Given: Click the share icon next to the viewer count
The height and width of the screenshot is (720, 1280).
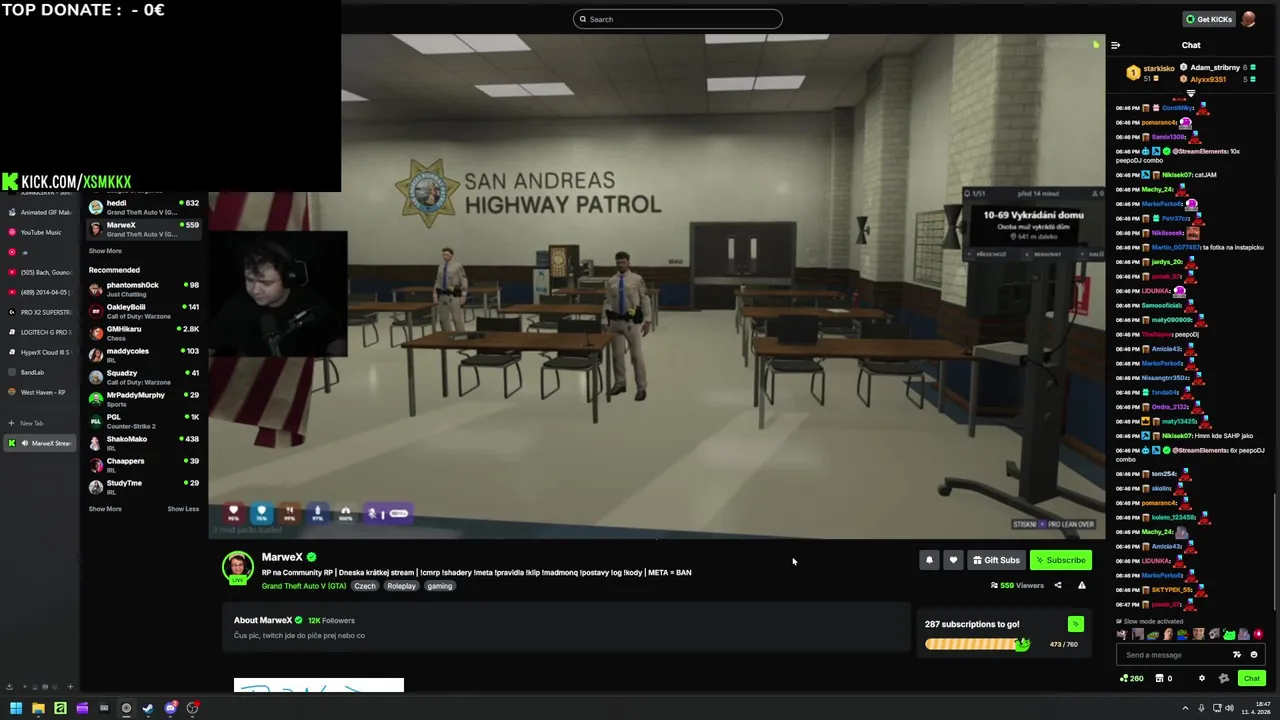Looking at the screenshot, I should (x=1058, y=585).
